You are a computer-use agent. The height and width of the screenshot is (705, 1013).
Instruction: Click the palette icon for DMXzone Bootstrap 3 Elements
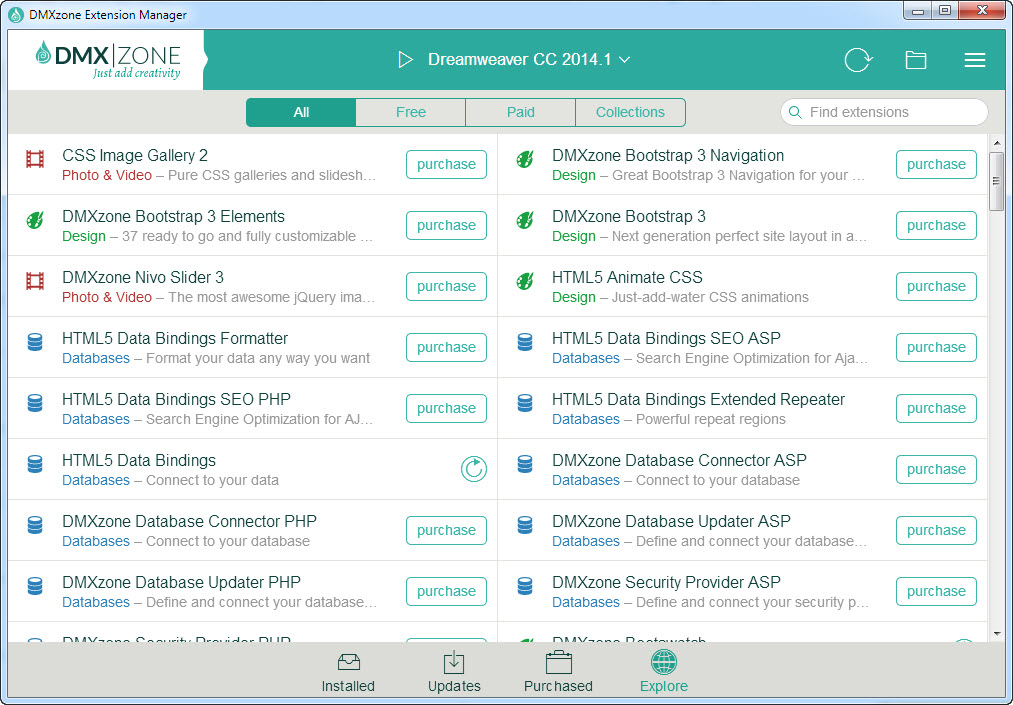tap(35, 220)
